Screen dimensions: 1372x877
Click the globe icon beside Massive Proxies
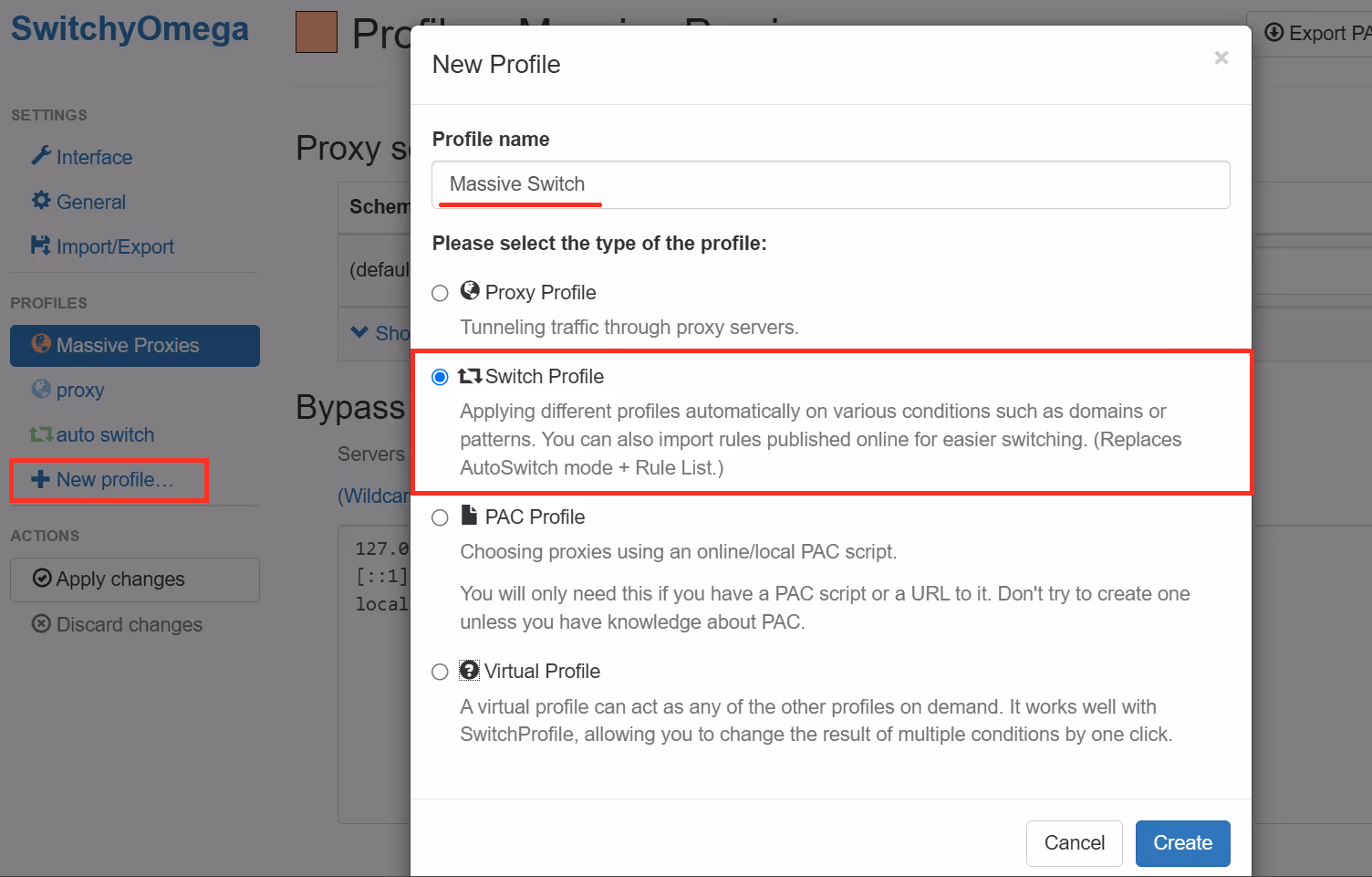(x=41, y=343)
